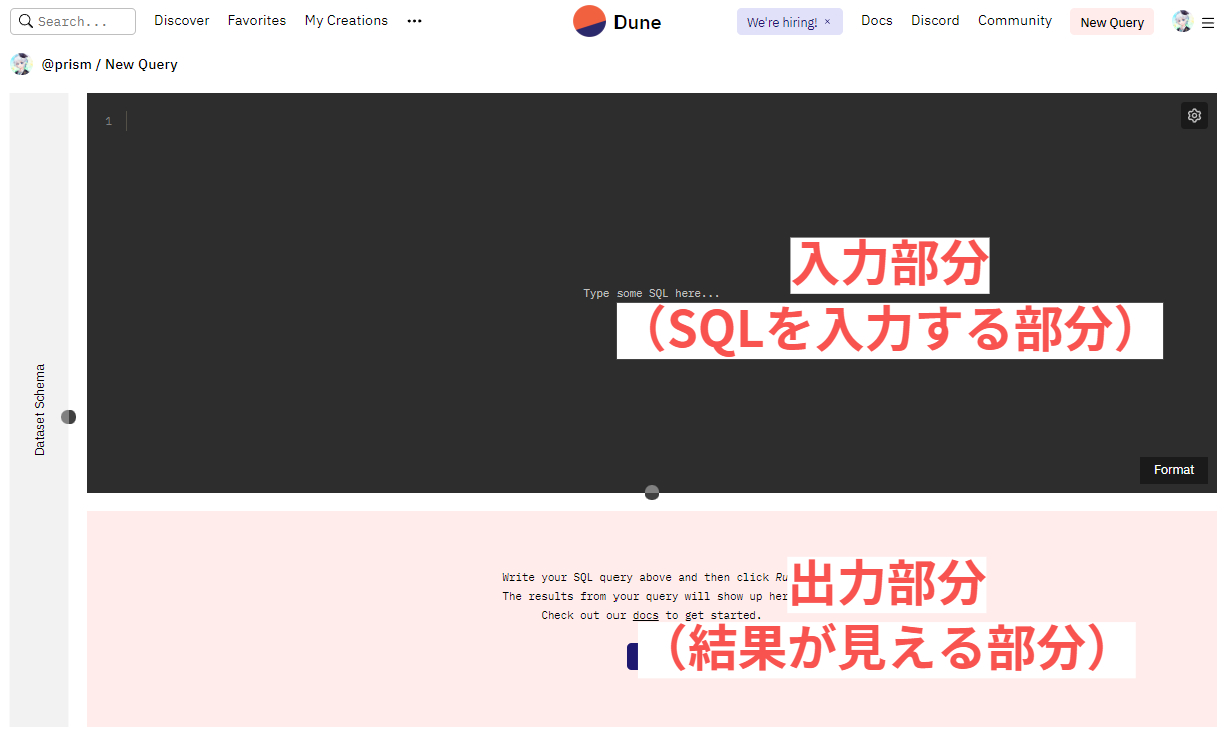Open the hamburger menu at top right

point(1208,21)
